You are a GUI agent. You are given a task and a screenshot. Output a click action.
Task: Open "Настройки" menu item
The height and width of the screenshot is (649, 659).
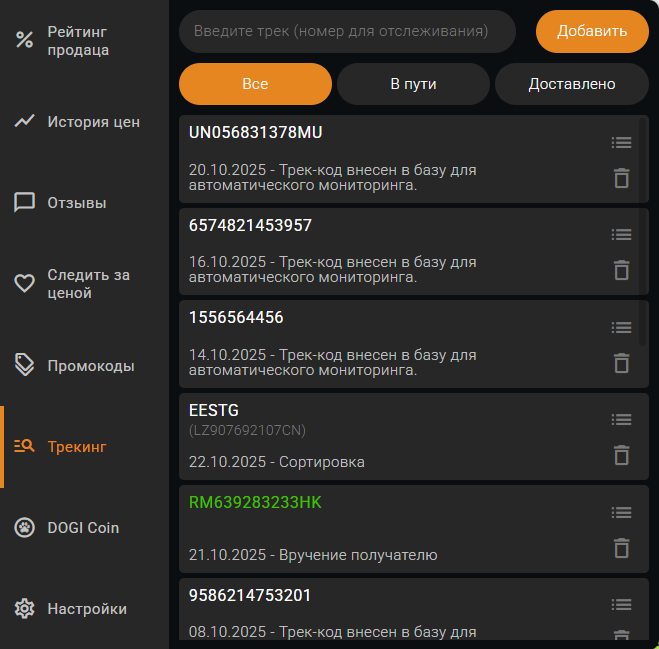pyautogui.click(x=84, y=609)
